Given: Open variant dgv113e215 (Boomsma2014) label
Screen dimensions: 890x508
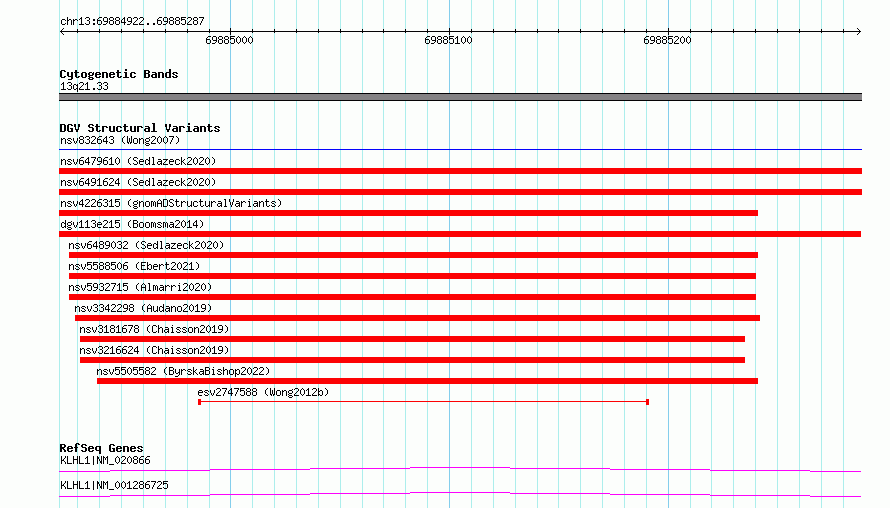Looking at the screenshot, I should tap(132, 224).
